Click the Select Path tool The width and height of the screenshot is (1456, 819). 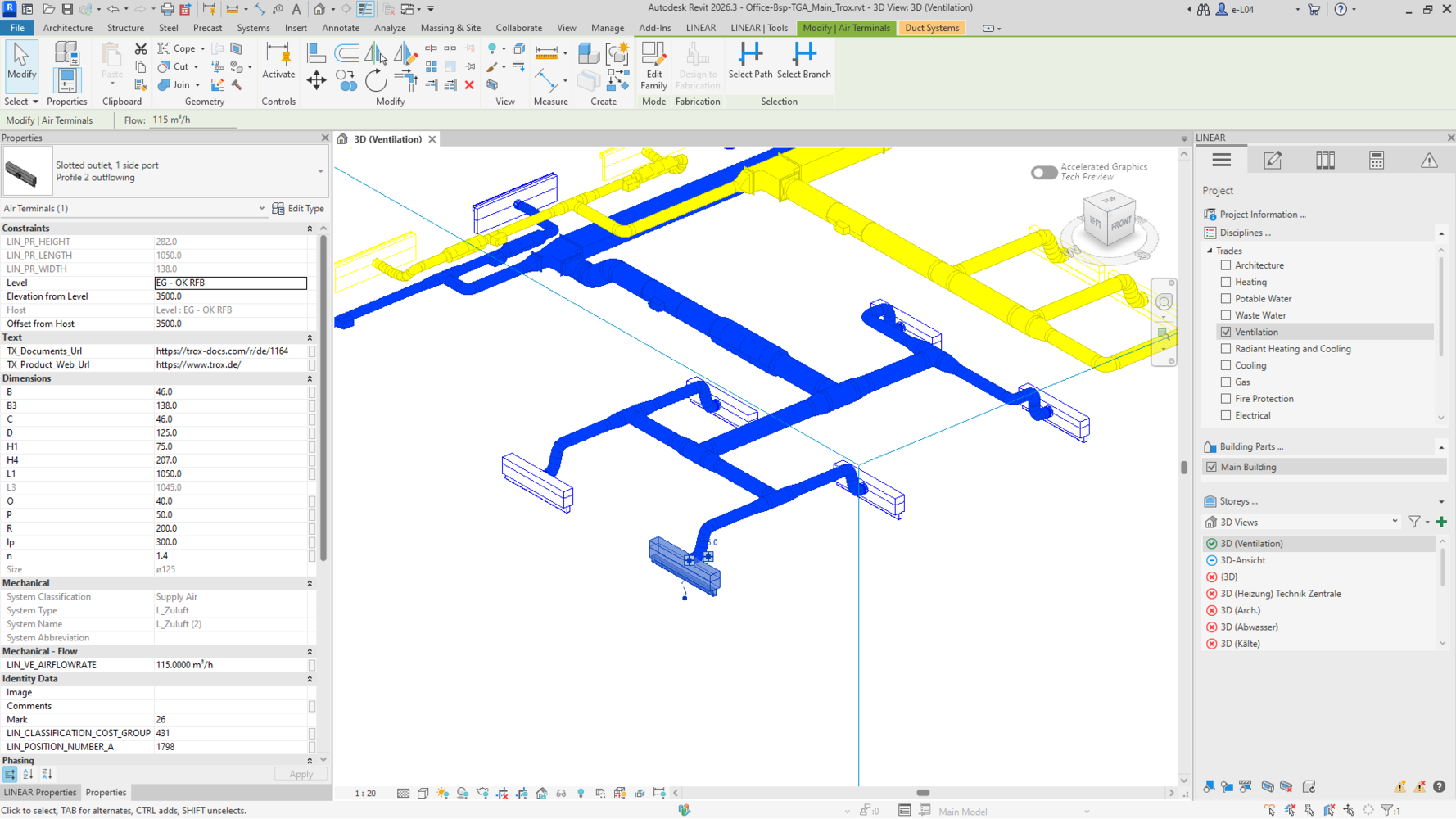coord(750,61)
